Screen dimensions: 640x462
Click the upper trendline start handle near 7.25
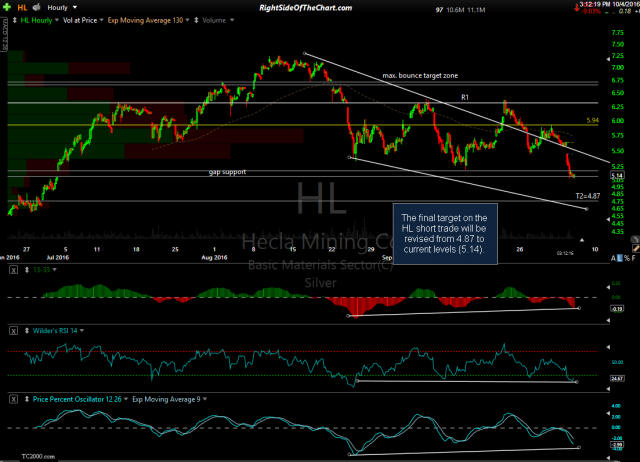(x=304, y=53)
